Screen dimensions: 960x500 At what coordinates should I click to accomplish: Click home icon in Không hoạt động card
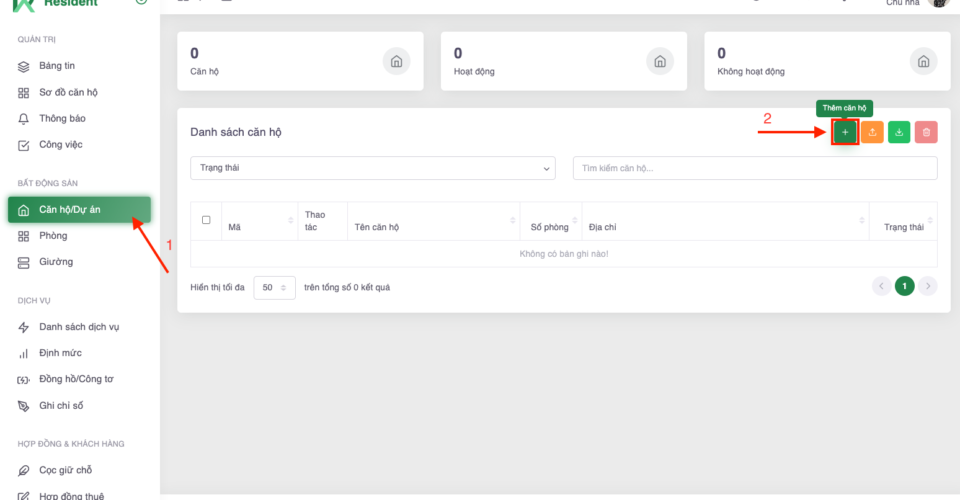[x=923, y=61]
